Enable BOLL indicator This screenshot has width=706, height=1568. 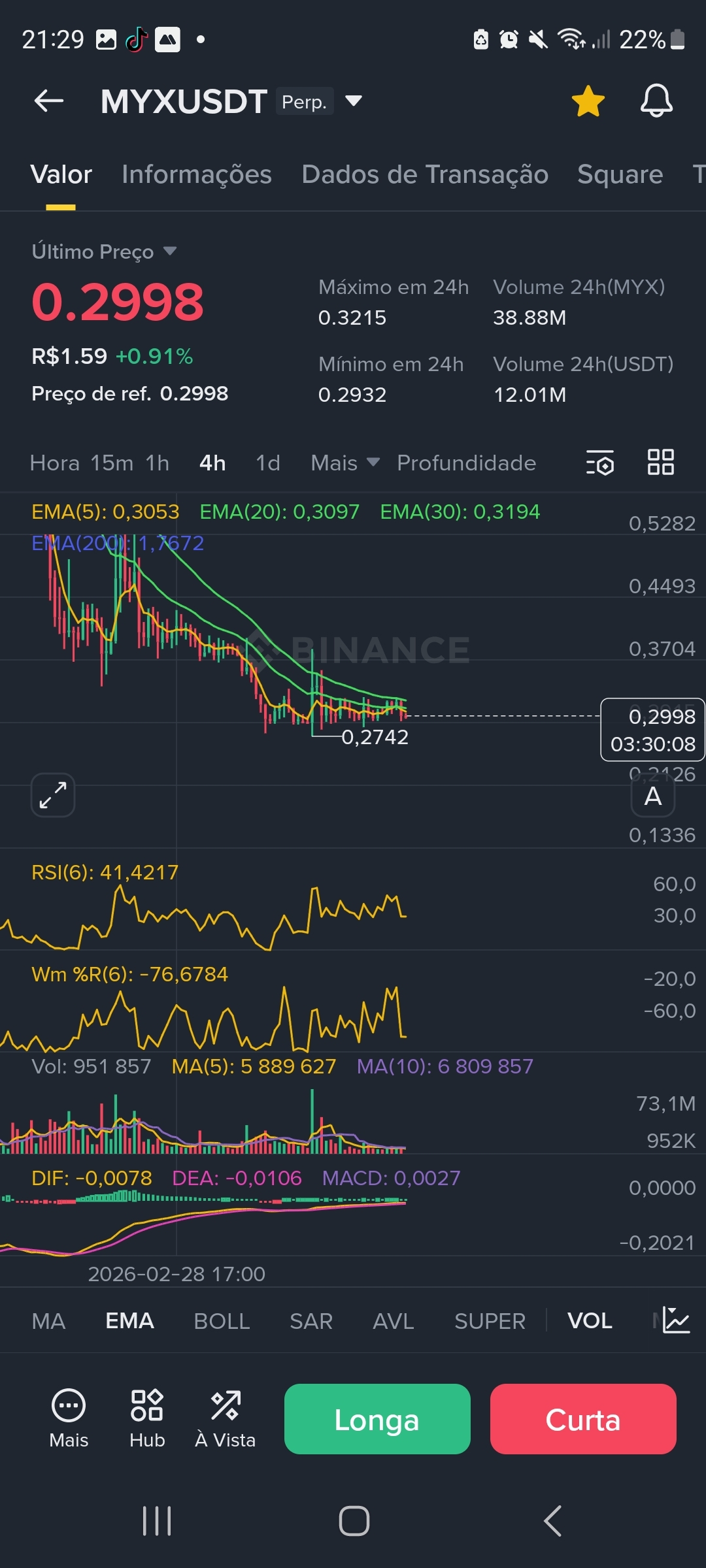point(222,1321)
